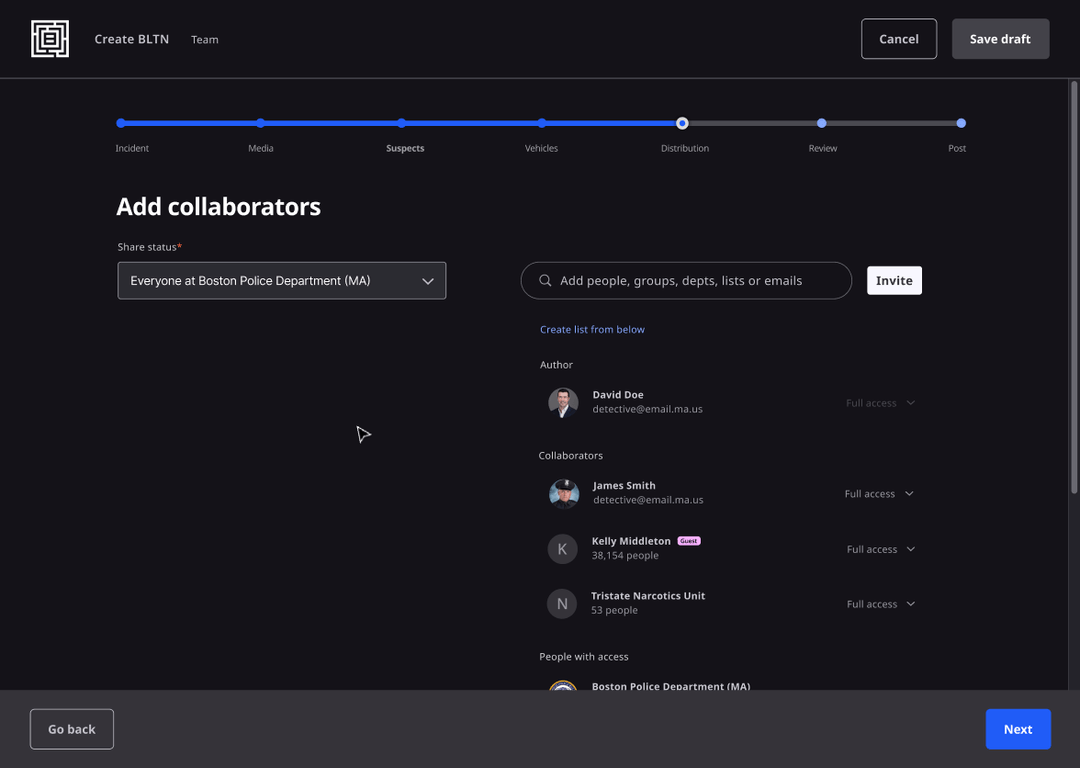1080x768 pixels.
Task: Change Kelly Middleton's access level
Action: 878,548
